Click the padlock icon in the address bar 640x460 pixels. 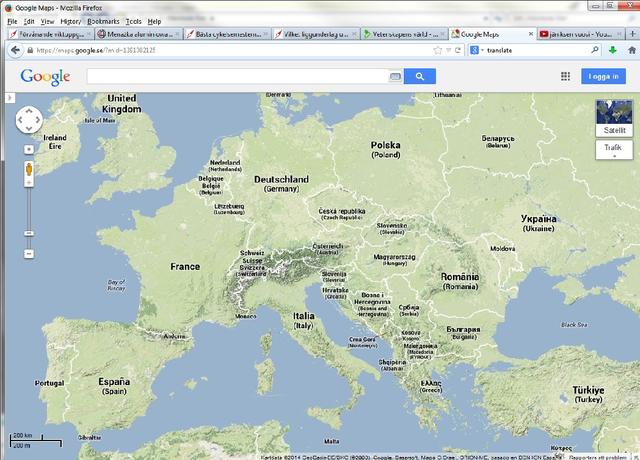(x=30, y=50)
